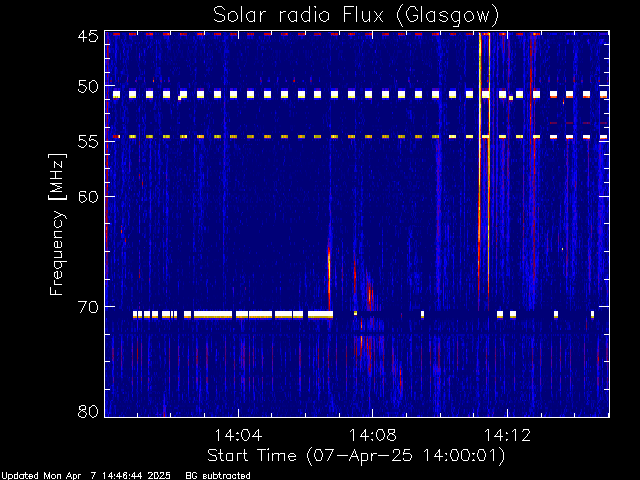The width and height of the screenshot is (640, 480).
Task: Click the 45 frequency axis label
Action: (88, 36)
